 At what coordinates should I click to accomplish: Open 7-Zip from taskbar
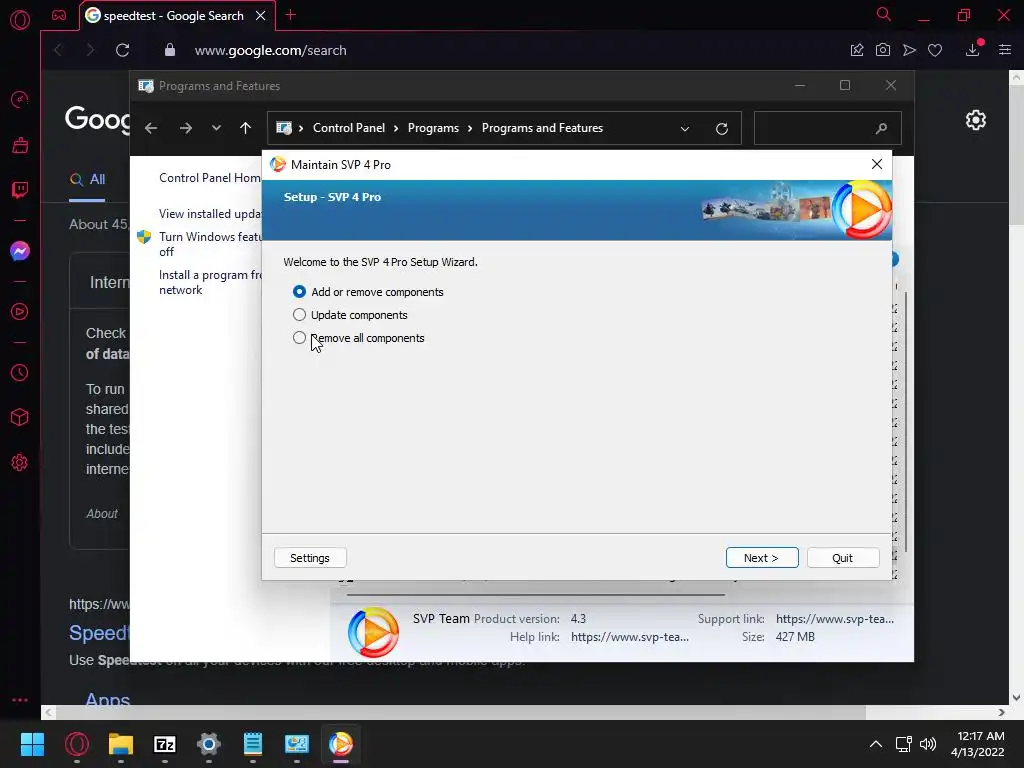165,744
